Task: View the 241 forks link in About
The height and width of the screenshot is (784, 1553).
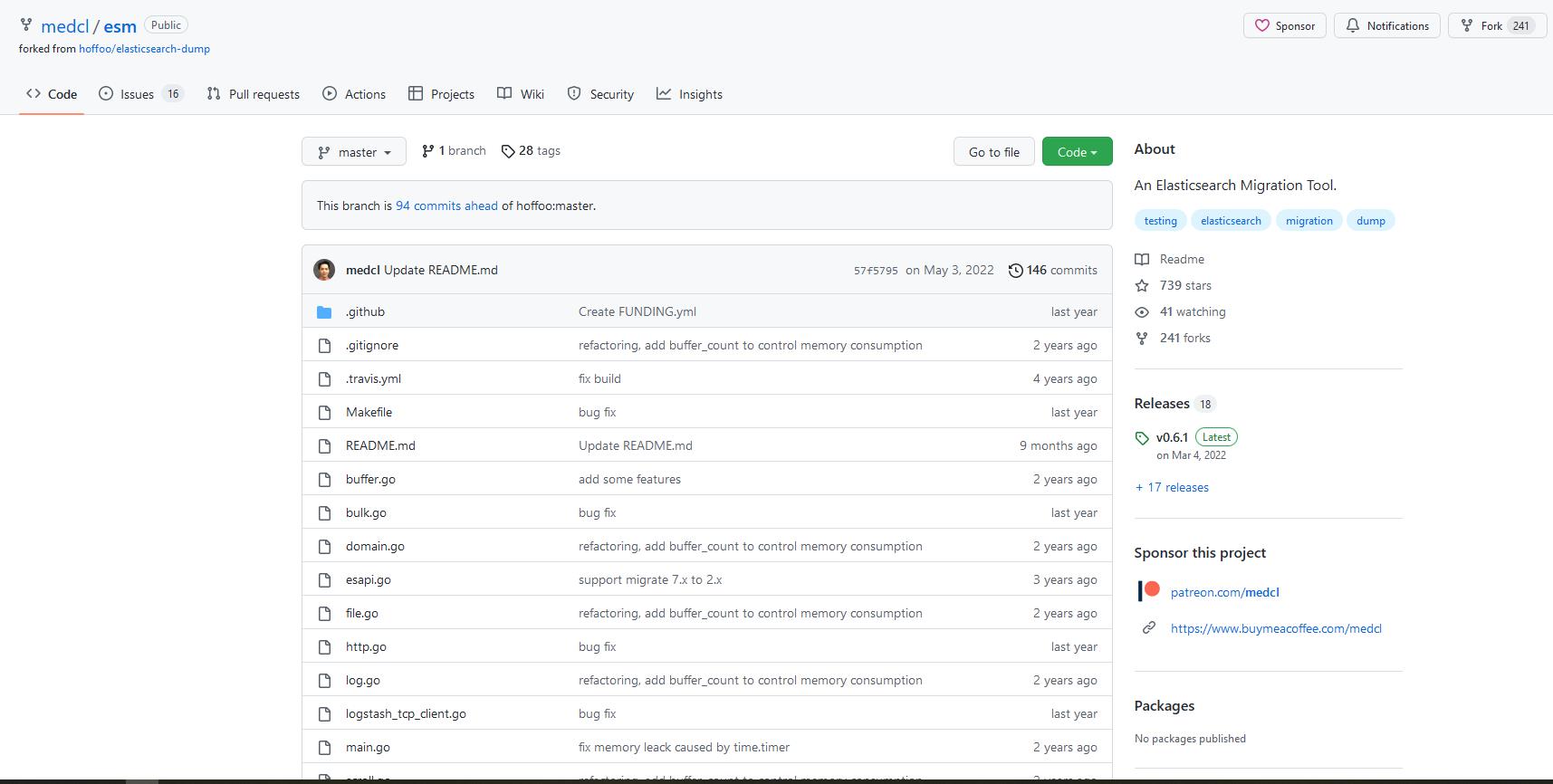Action: 1173,338
